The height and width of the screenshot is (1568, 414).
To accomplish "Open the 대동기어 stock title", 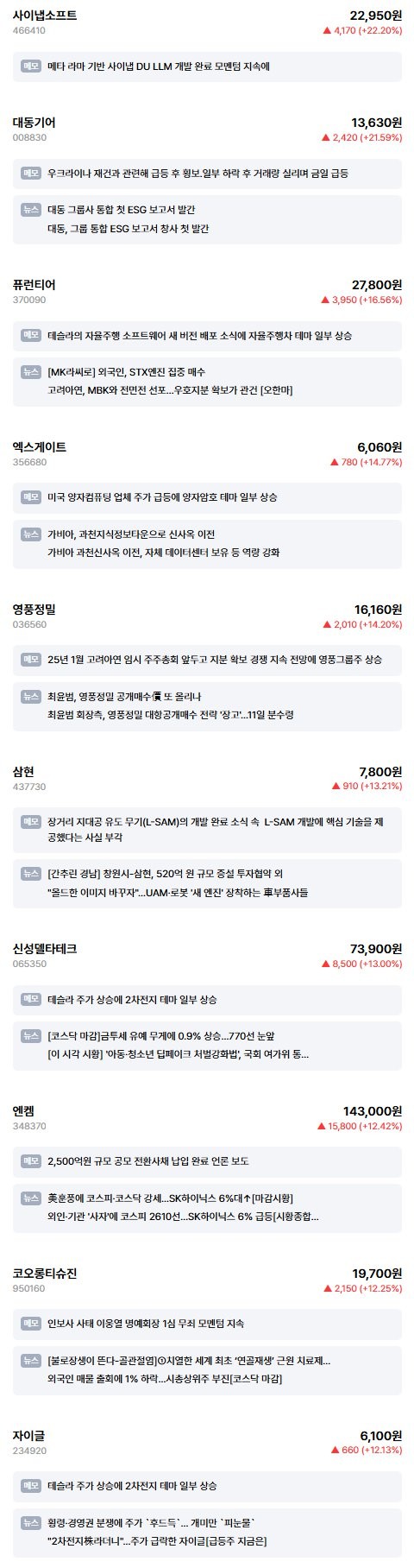I will (x=34, y=123).
